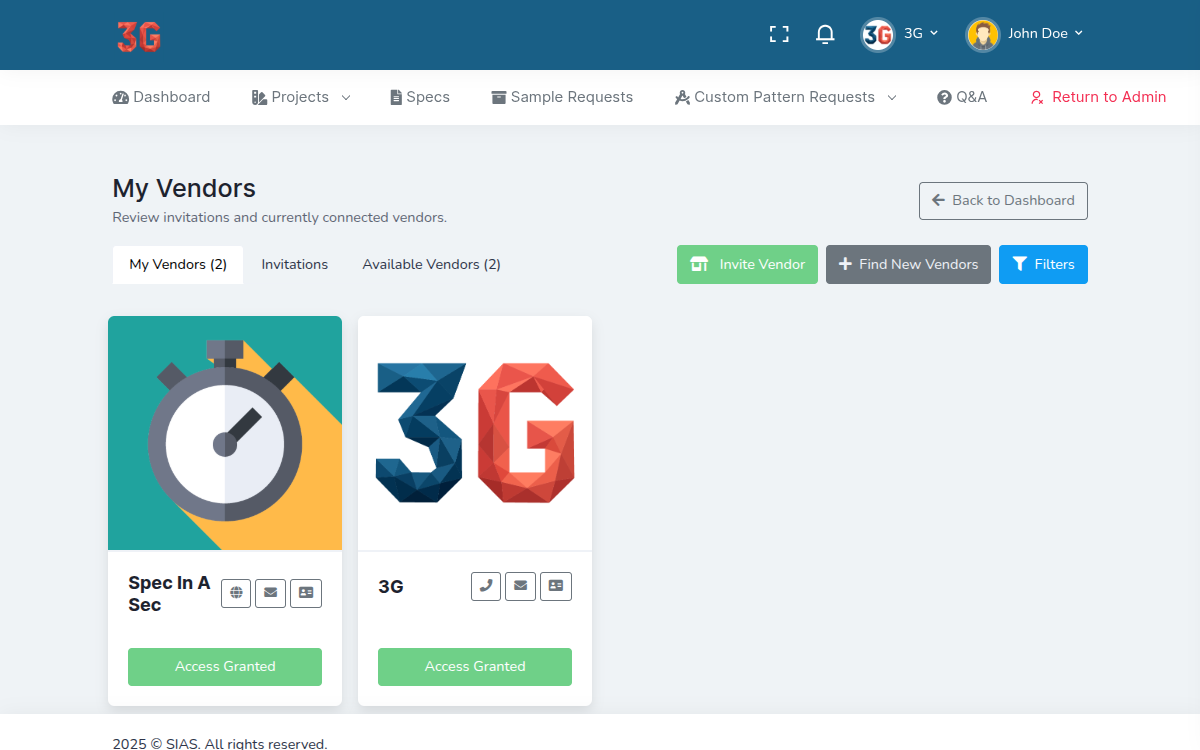Image resolution: width=1200 pixels, height=750 pixels.
Task: Email Spec In A Sec envelope icon
Action: [271, 593]
